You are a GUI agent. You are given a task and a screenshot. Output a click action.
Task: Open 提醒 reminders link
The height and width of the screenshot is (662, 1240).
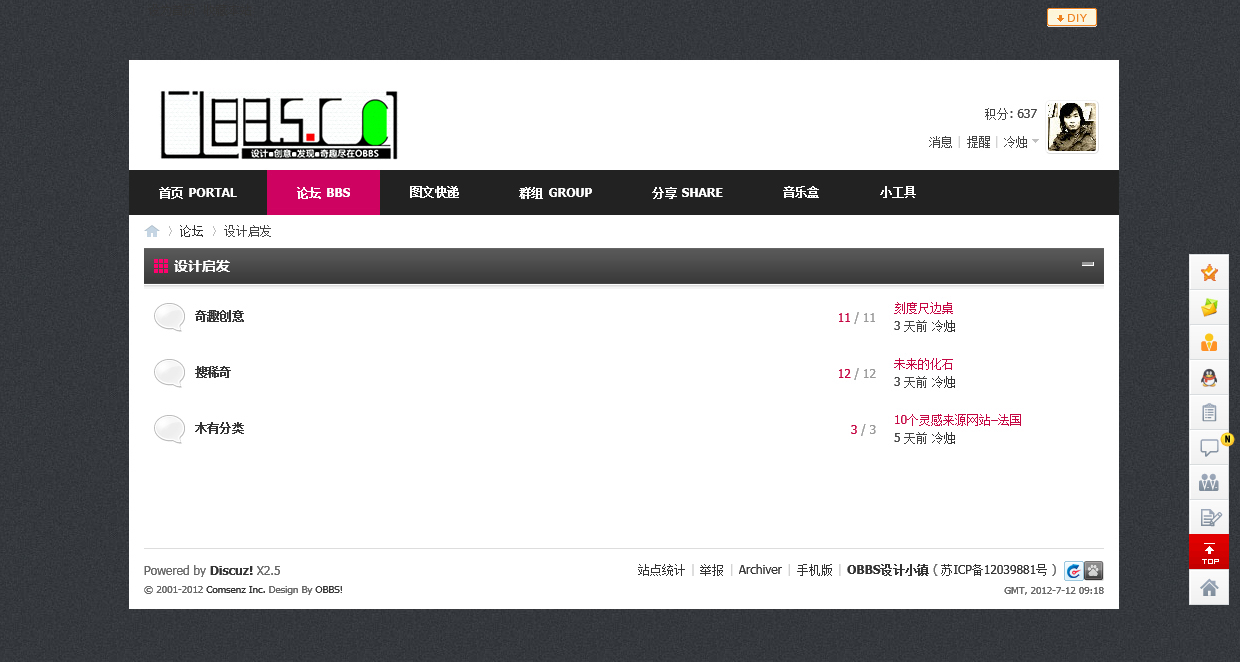[x=978, y=142]
